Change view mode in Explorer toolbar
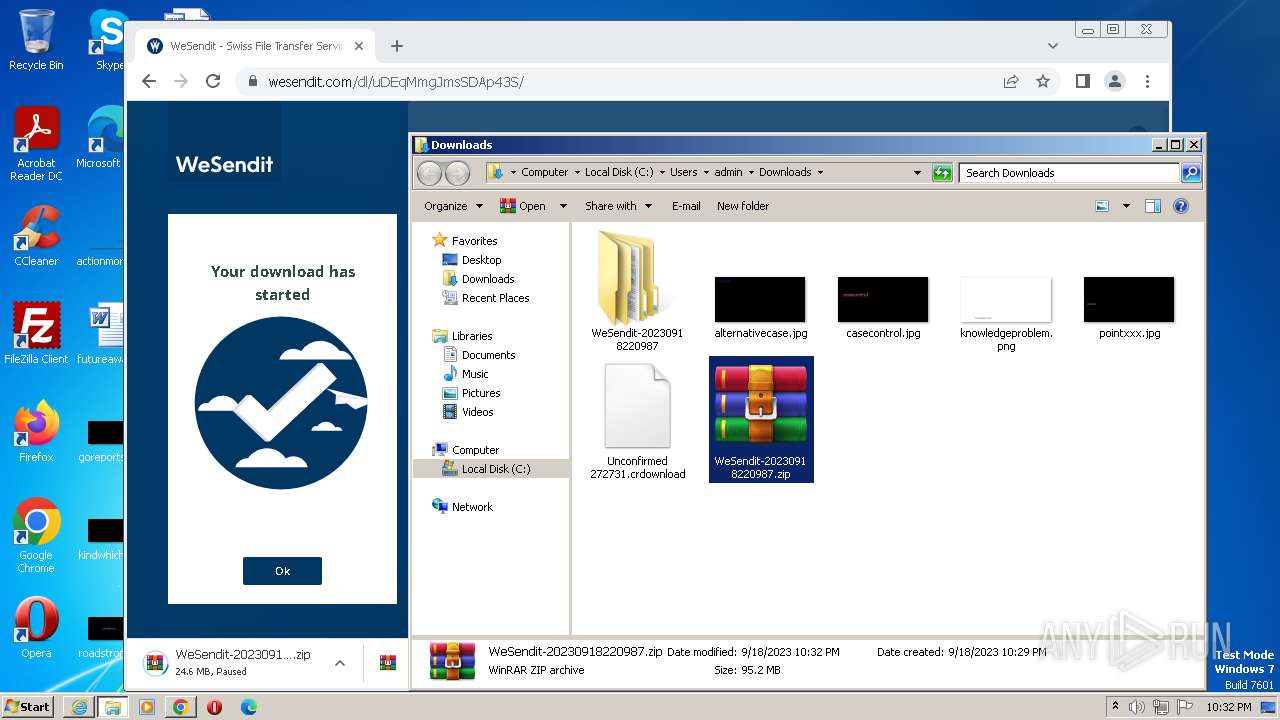The width and height of the screenshot is (1280, 720). coord(1102,206)
